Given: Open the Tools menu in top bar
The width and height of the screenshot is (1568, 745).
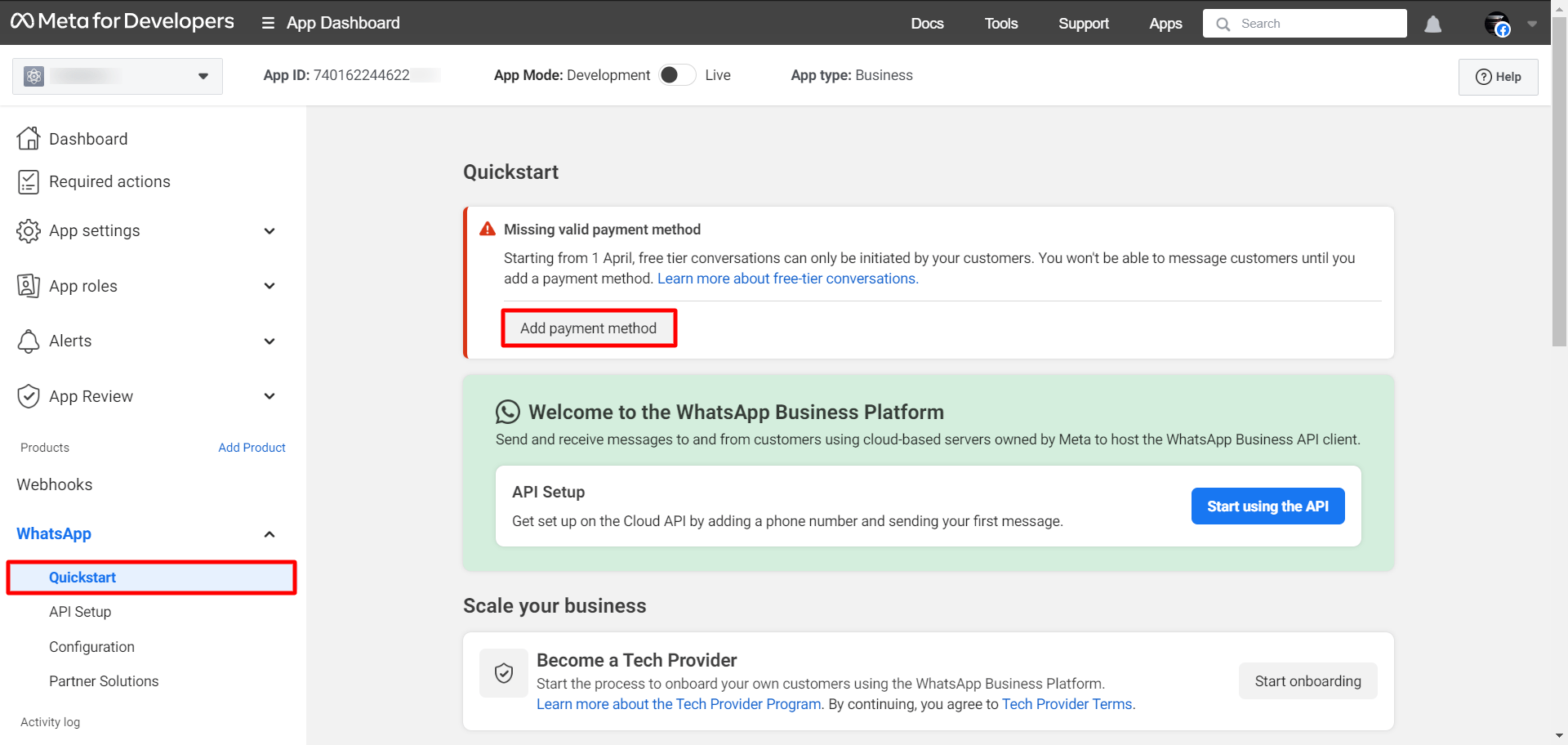Looking at the screenshot, I should [x=1000, y=24].
